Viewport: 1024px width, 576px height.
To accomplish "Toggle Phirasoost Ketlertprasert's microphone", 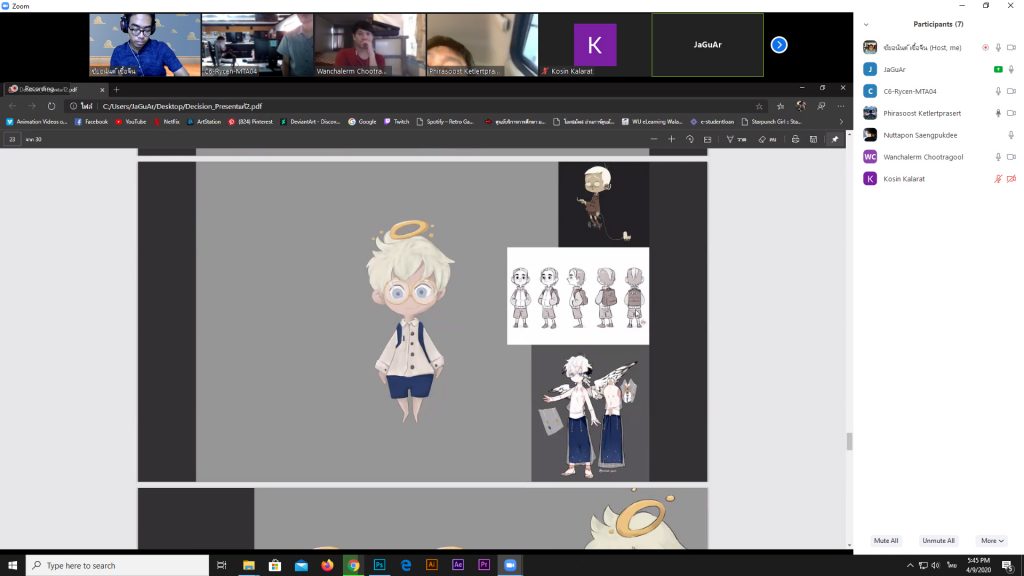I will [997, 113].
